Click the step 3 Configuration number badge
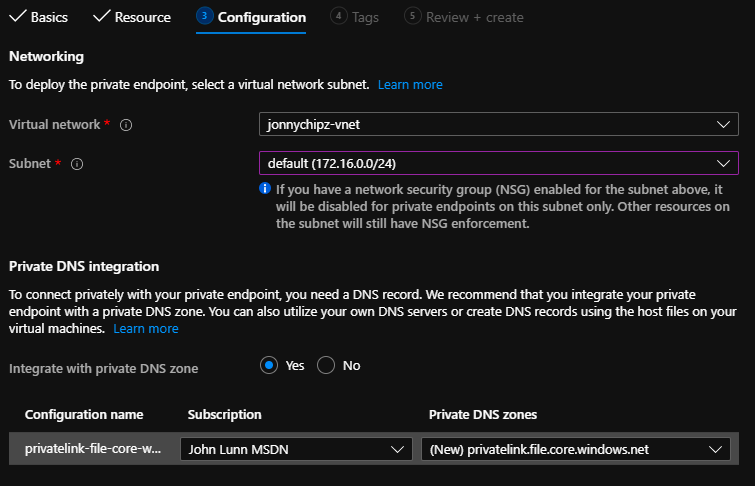755x486 pixels. (204, 17)
